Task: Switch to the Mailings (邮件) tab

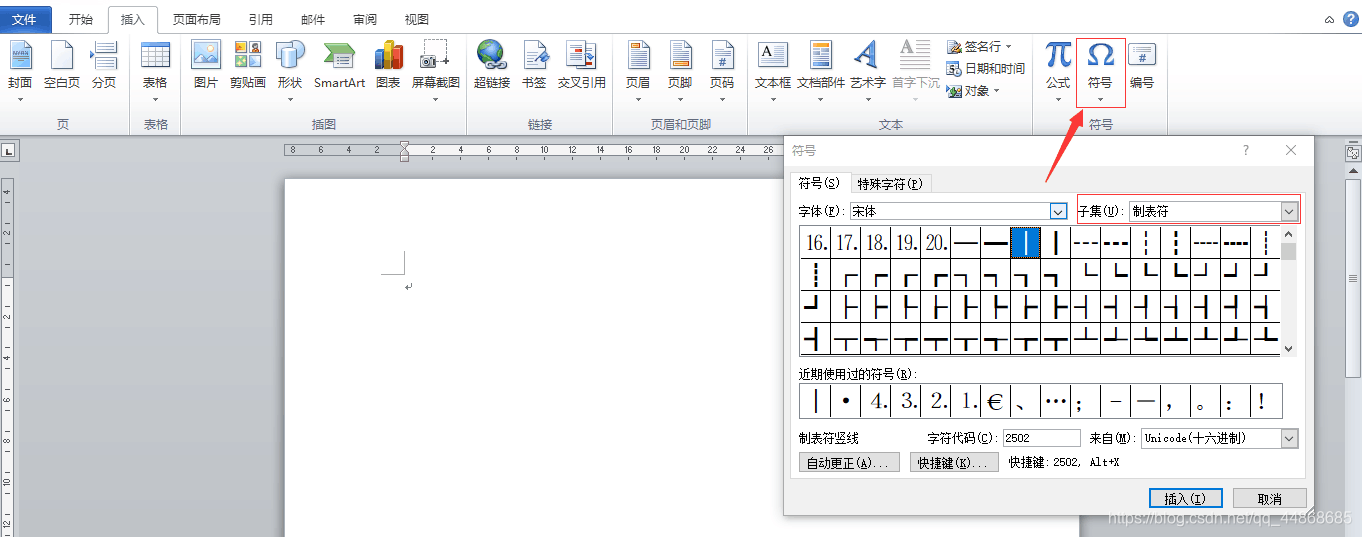Action: (x=313, y=19)
